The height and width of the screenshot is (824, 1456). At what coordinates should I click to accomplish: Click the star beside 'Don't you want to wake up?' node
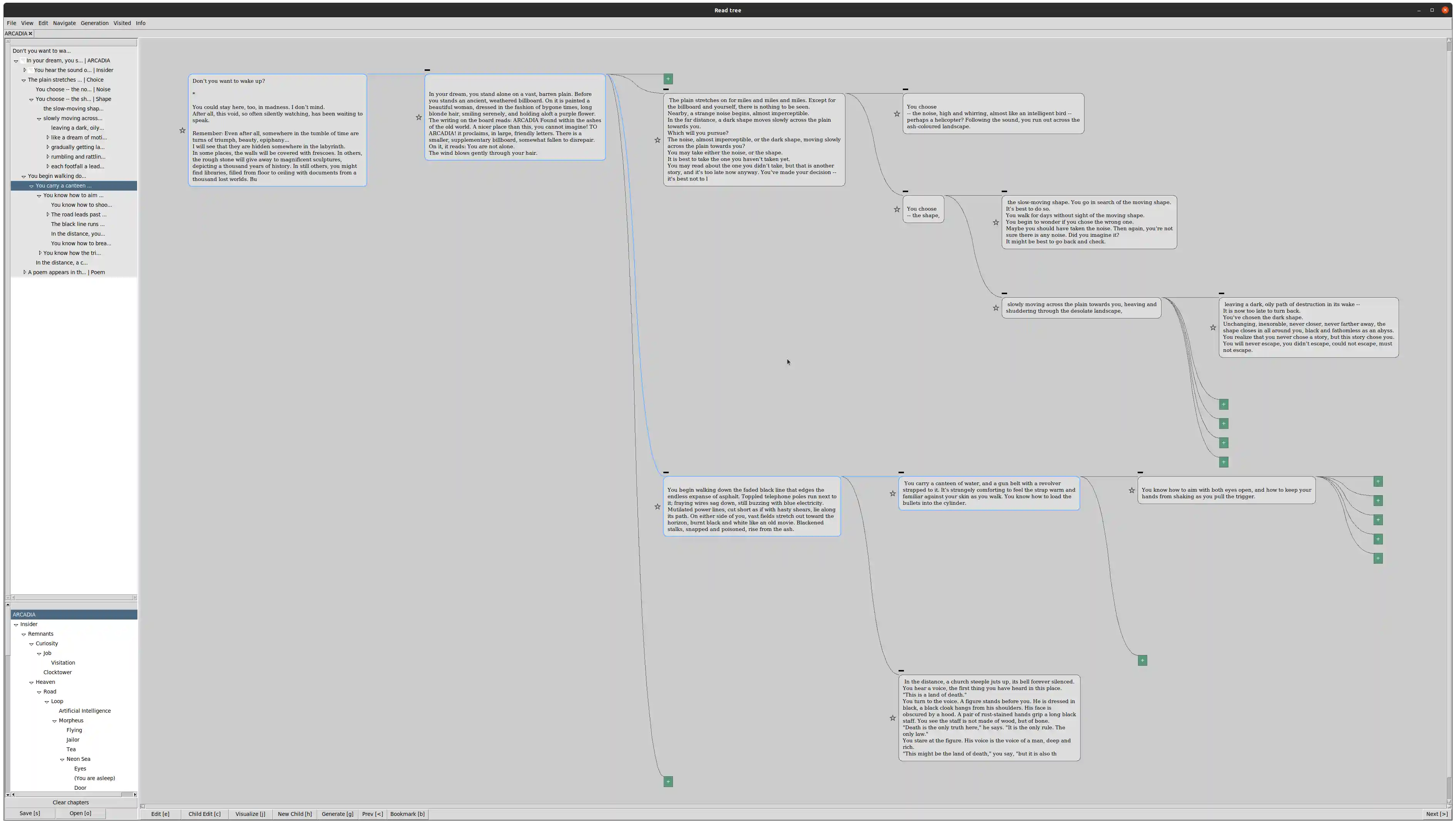(x=182, y=131)
